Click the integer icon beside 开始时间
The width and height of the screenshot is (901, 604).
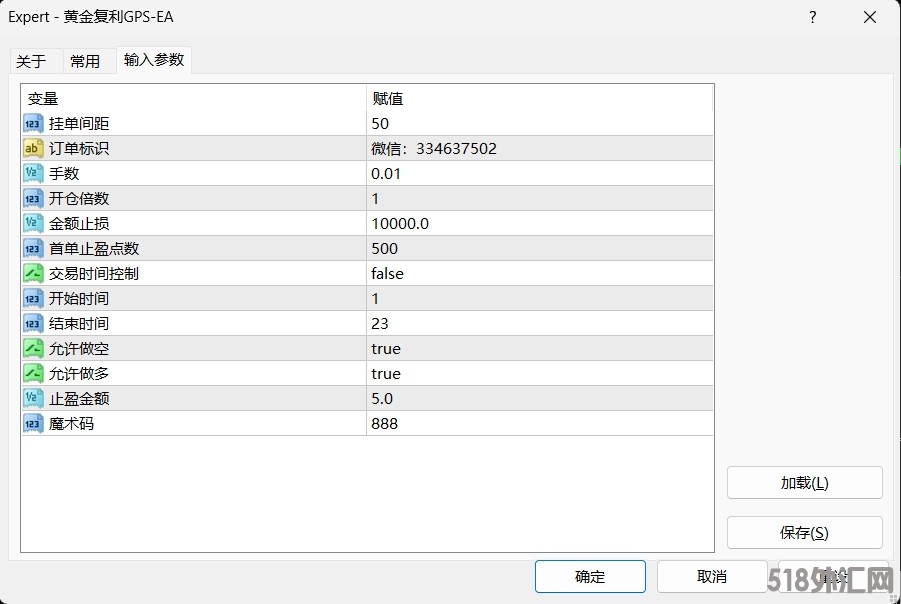(33, 298)
